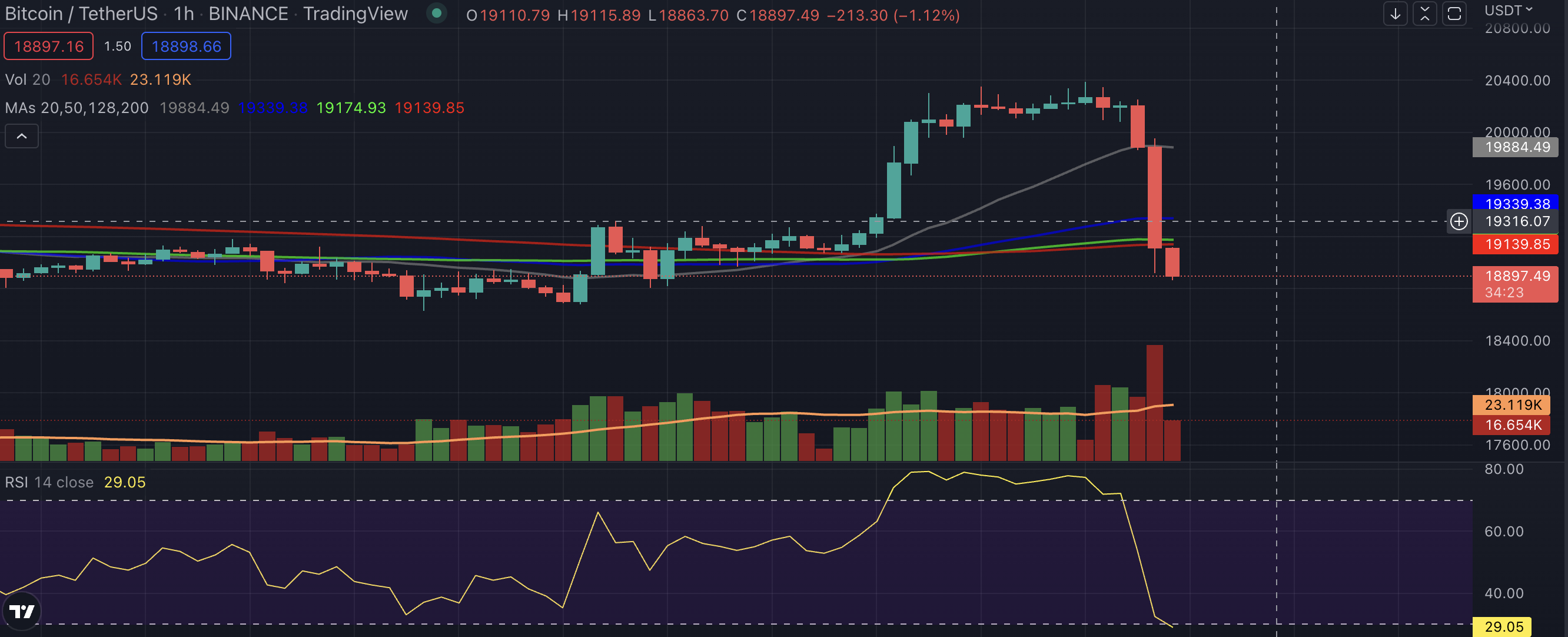The height and width of the screenshot is (637, 1568).
Task: Click the TradingView logo in the RSI pane
Action: pos(22,611)
